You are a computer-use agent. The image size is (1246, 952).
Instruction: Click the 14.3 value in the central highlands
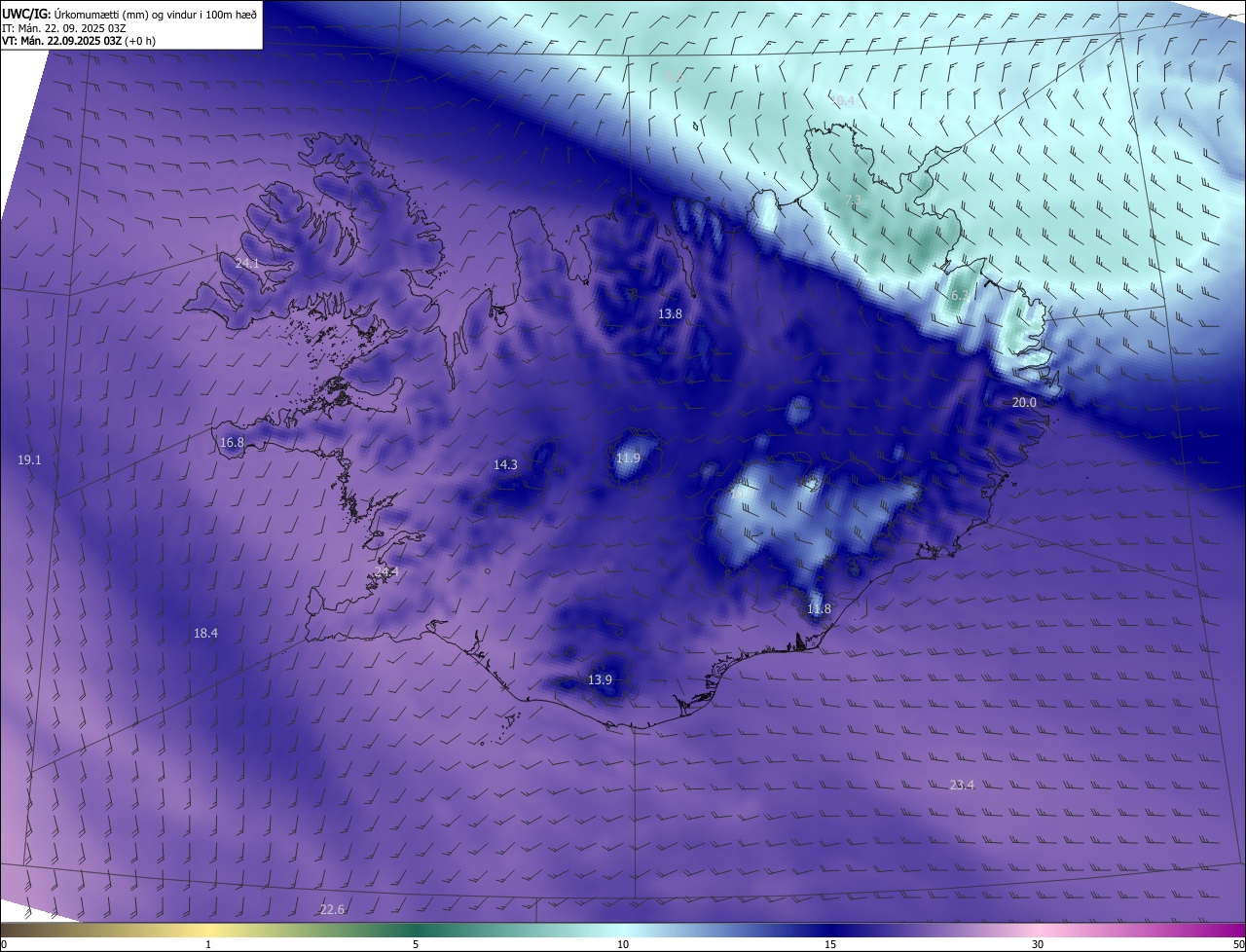pyautogui.click(x=505, y=464)
